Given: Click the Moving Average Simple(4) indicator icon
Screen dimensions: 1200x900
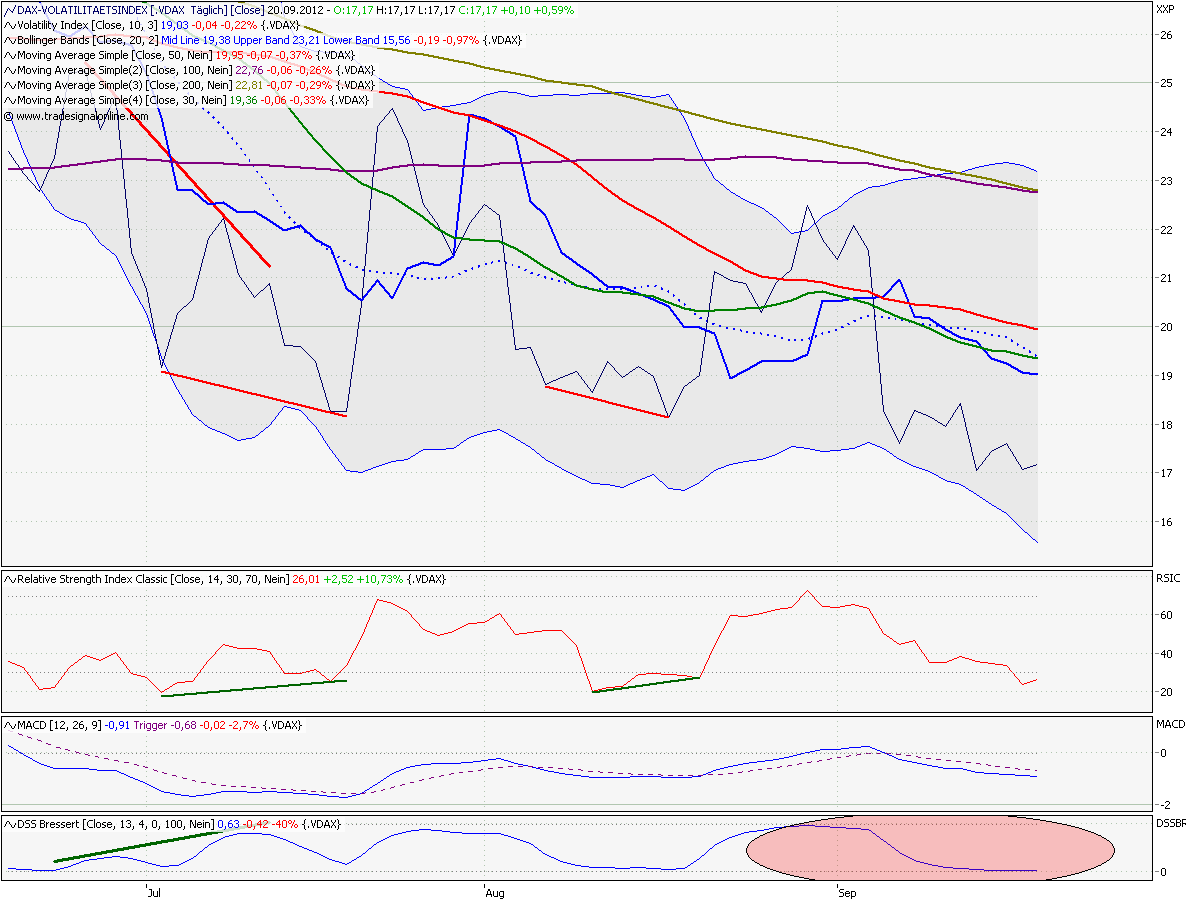Looking at the screenshot, I should (x=8, y=100).
